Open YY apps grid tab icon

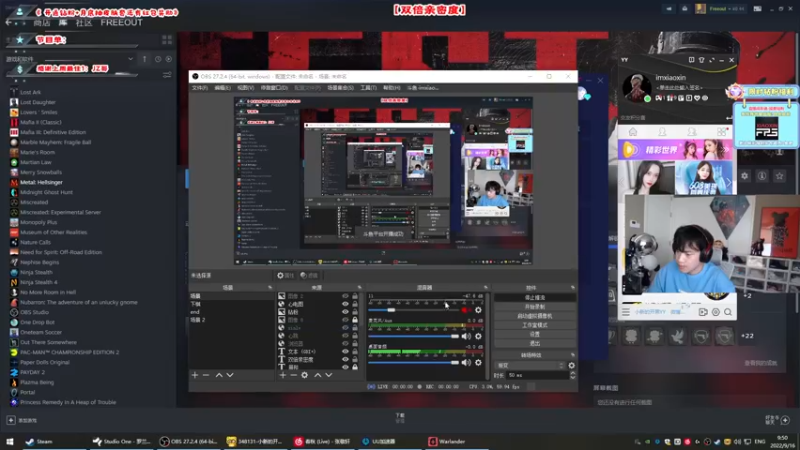pyautogui.click(x=721, y=132)
